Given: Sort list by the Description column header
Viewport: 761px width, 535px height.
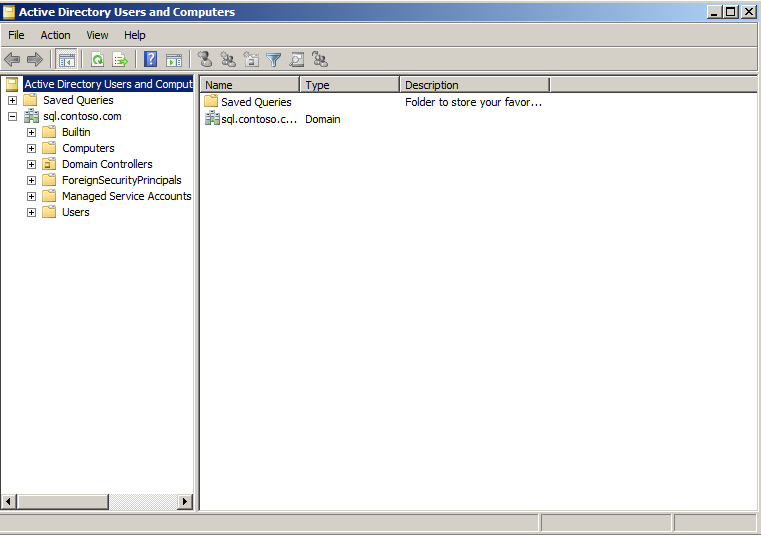Looking at the screenshot, I should [x=475, y=85].
